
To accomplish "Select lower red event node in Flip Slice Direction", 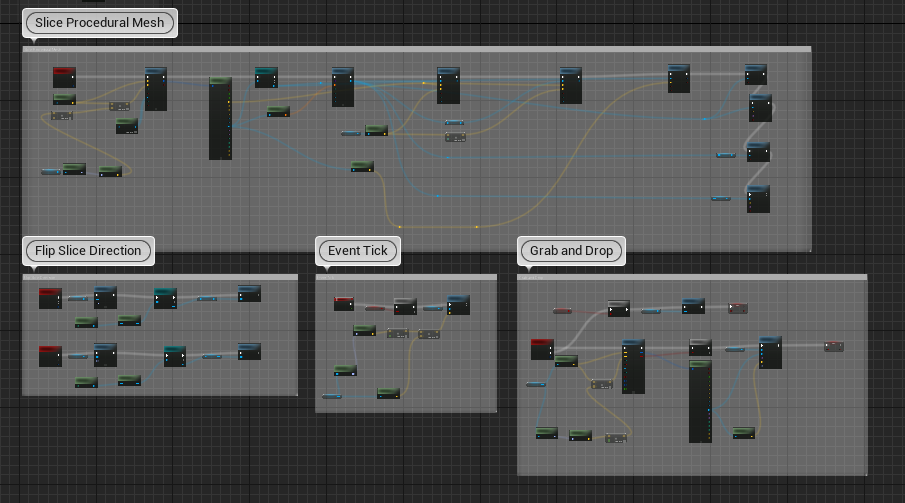I will (50, 356).
